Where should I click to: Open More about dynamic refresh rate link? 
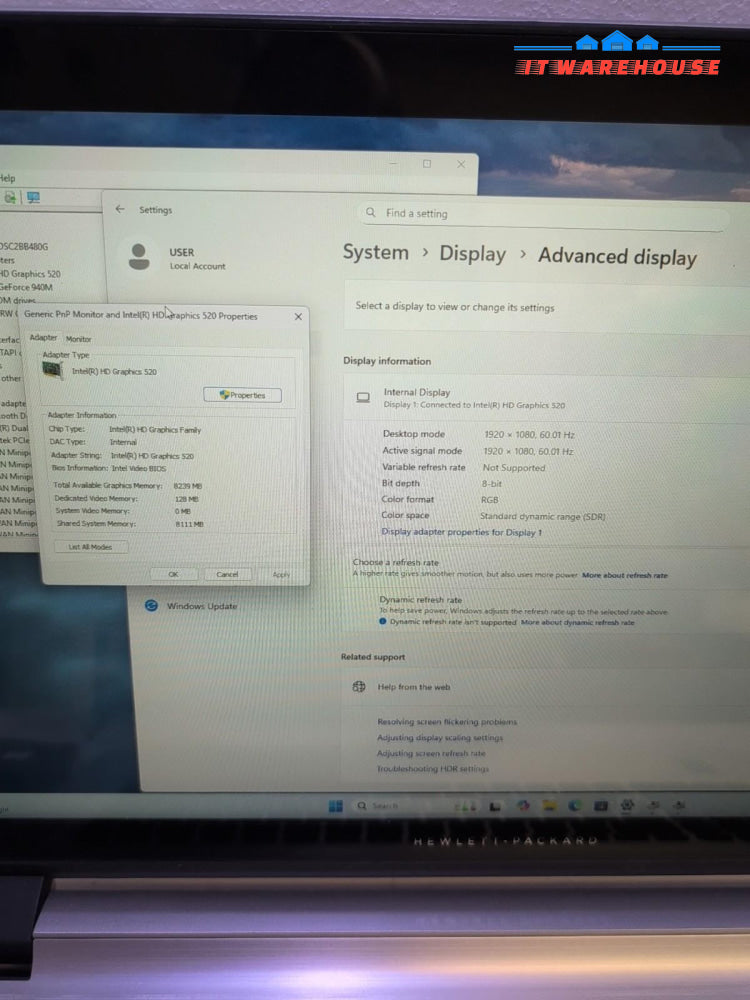578,622
